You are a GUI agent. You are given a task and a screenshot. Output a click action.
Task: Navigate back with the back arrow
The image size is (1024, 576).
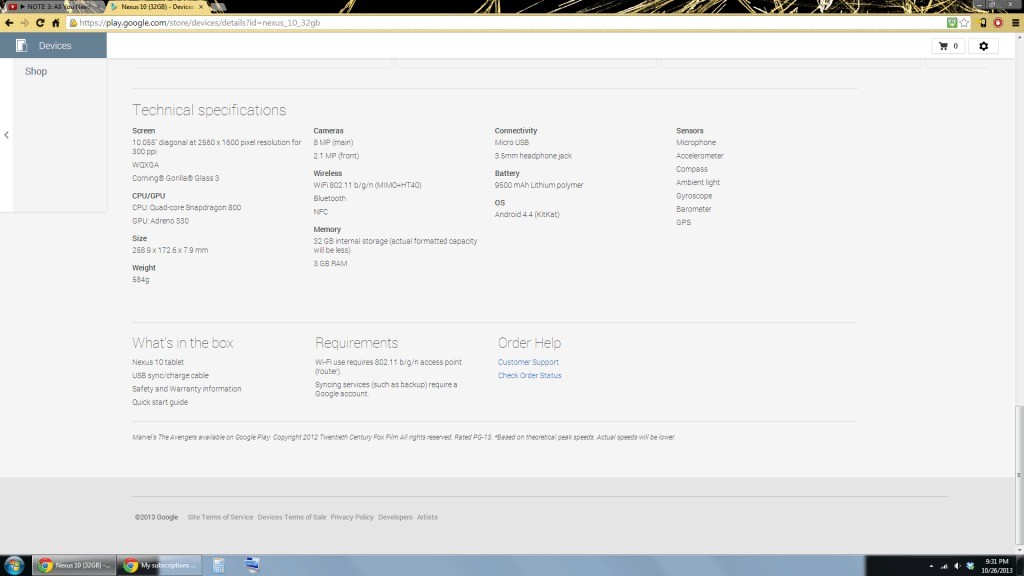10,22
